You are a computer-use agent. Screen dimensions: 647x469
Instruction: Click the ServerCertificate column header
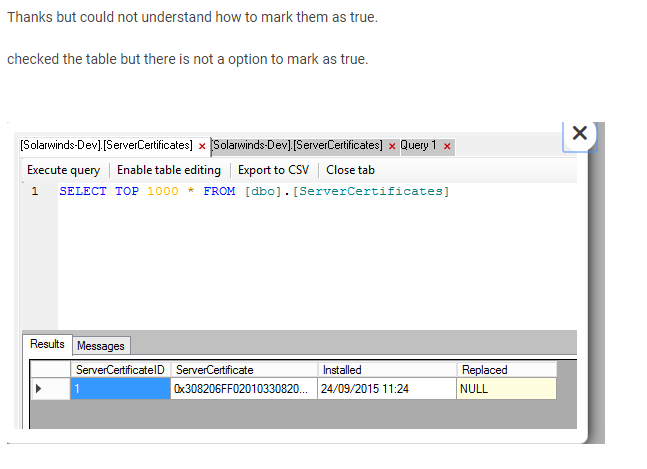pyautogui.click(x=244, y=370)
